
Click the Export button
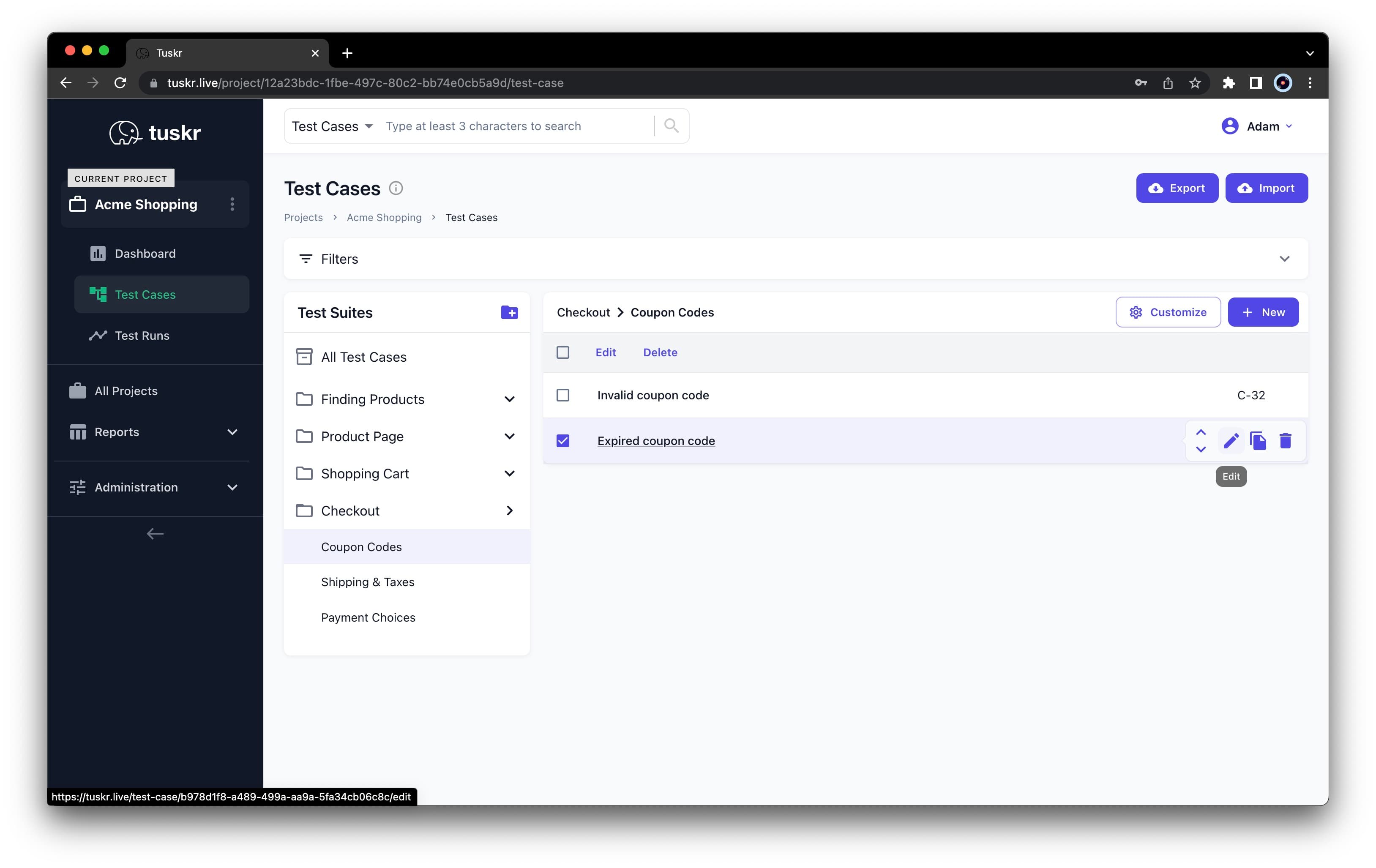1177,188
